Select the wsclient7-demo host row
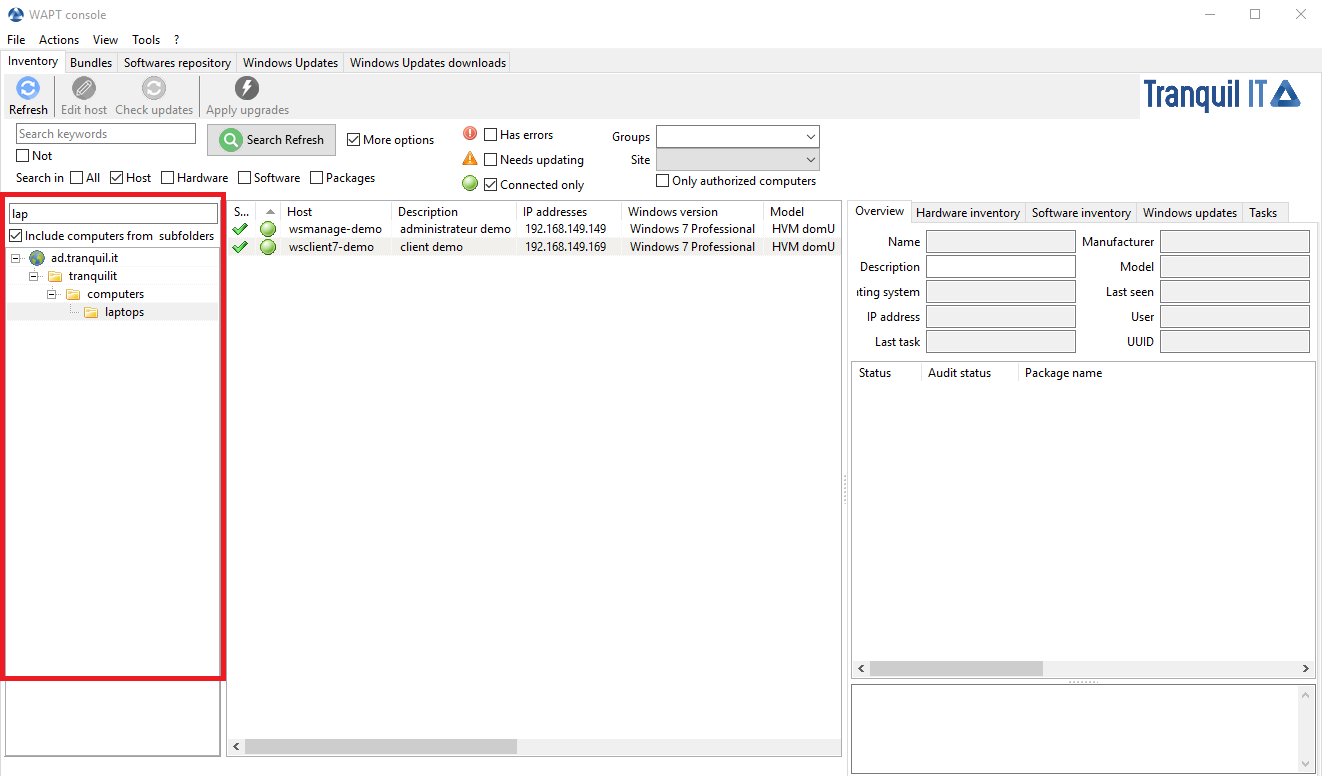 [534, 247]
